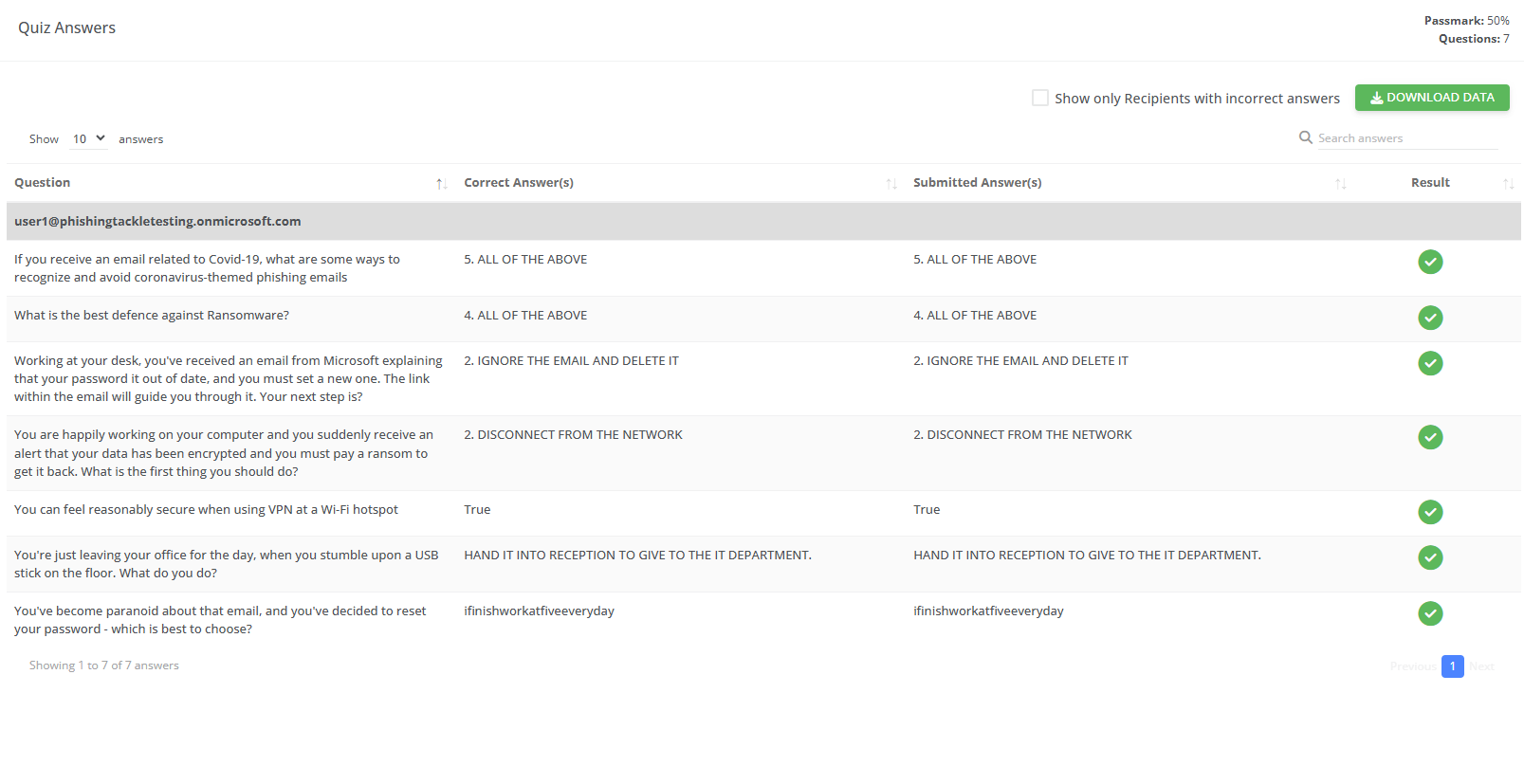Screen dimensions: 1524x784
Task: Click the green checkmark for the Covid-19 question
Action: coord(1430,262)
